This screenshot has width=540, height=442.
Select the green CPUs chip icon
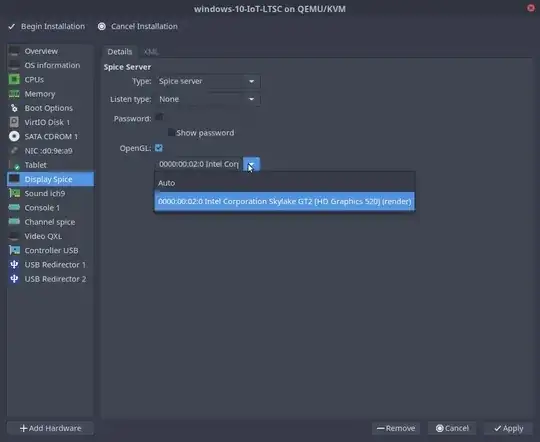tap(14, 80)
